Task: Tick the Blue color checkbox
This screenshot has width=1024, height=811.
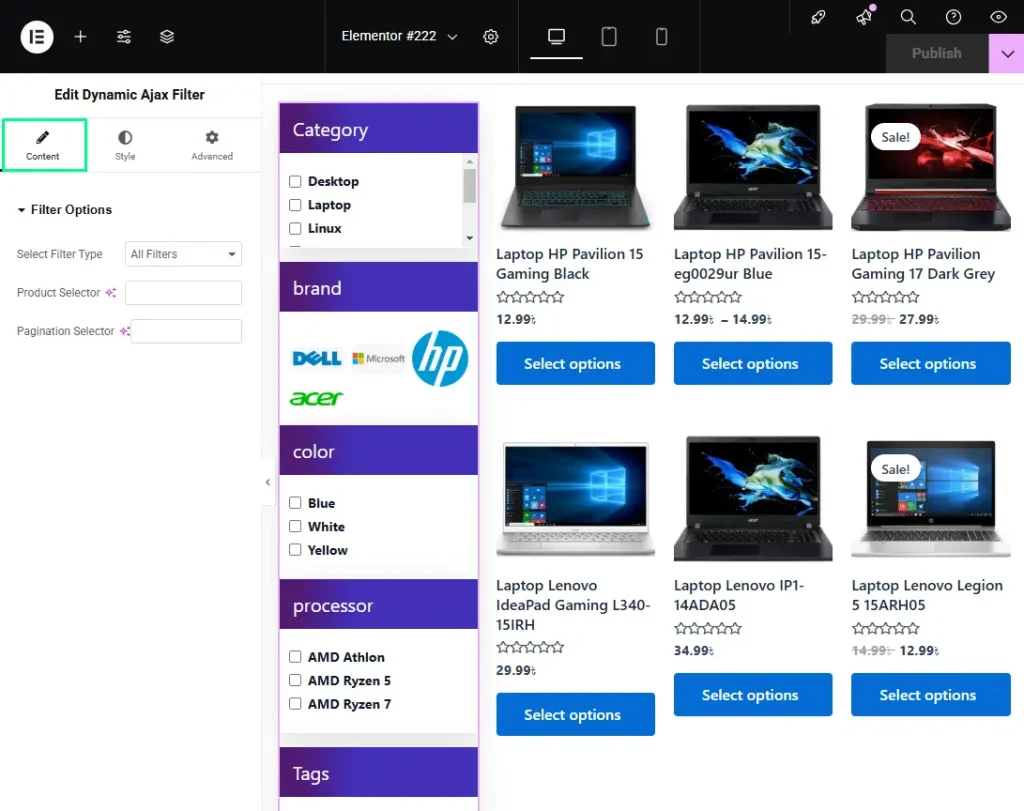Action: [295, 503]
